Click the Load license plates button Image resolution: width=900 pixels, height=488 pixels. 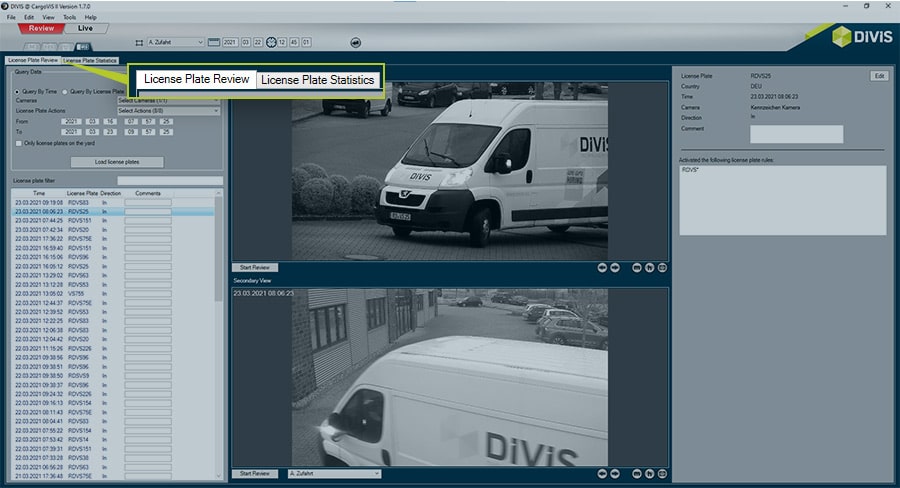tap(117, 162)
